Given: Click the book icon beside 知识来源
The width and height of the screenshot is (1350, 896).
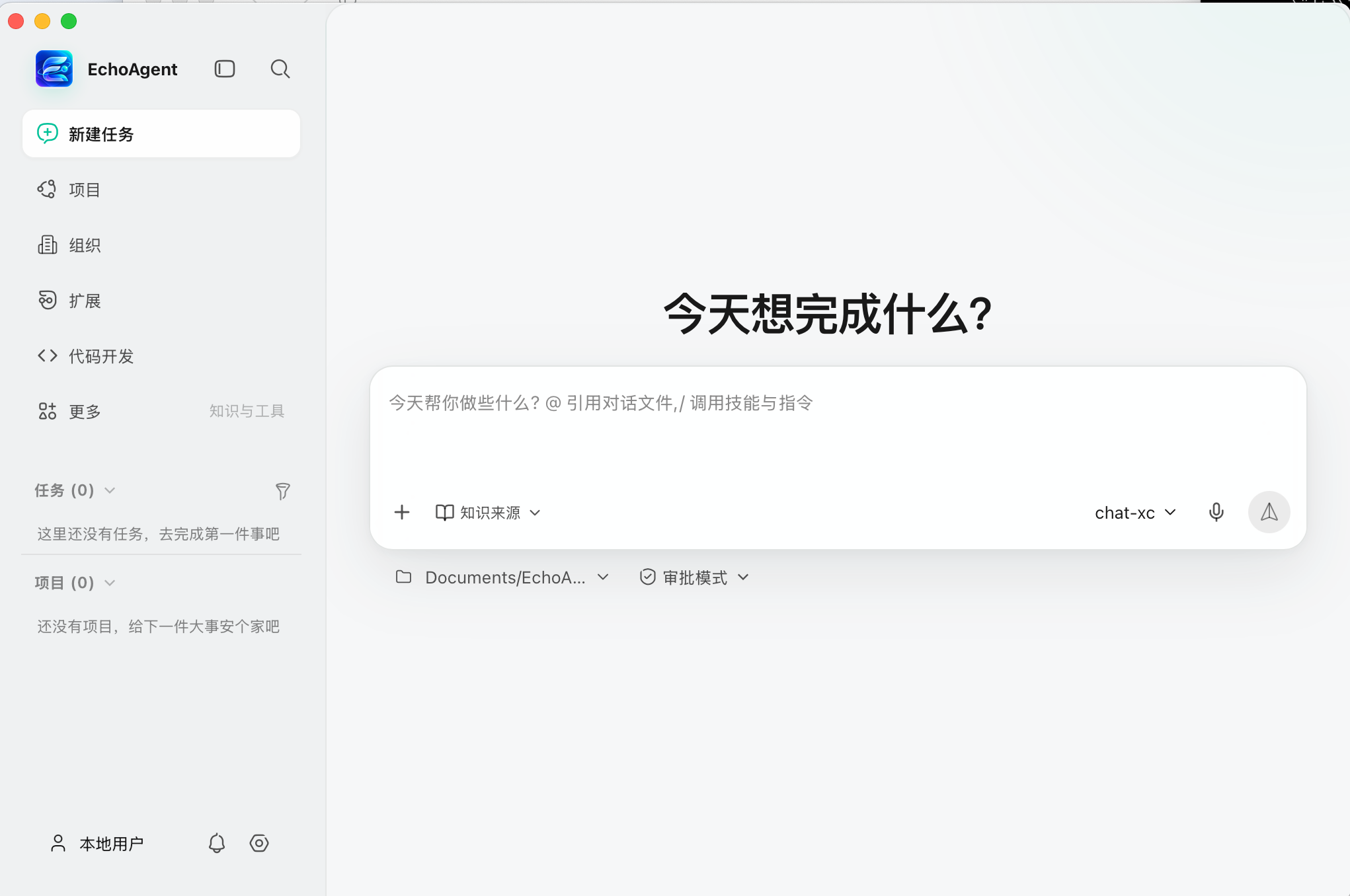Looking at the screenshot, I should [x=445, y=513].
